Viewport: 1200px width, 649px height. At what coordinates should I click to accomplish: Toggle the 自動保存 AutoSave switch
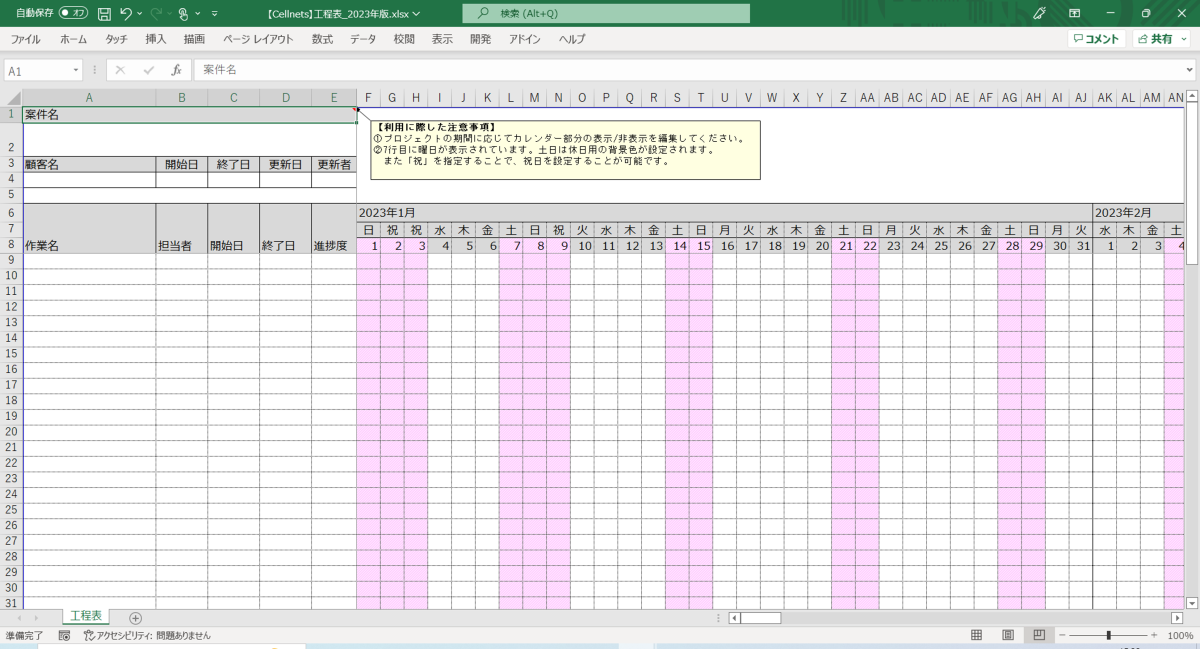[73, 14]
